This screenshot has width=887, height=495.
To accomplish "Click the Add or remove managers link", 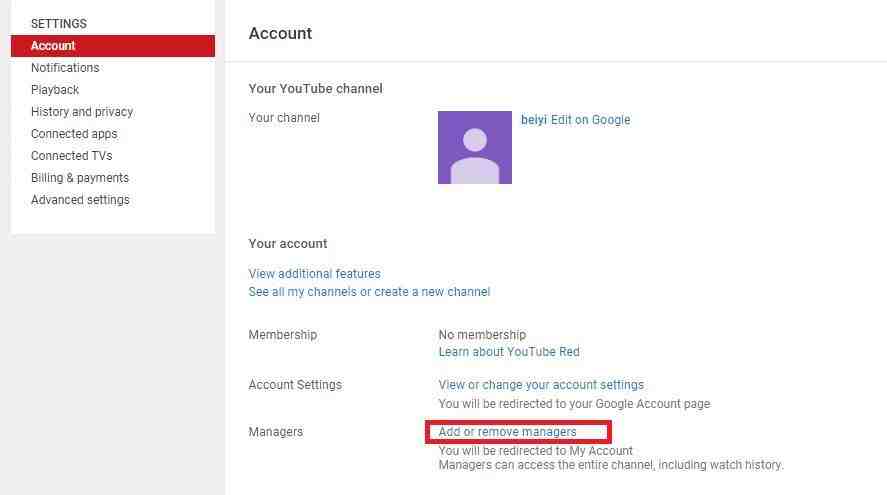I will [507, 432].
